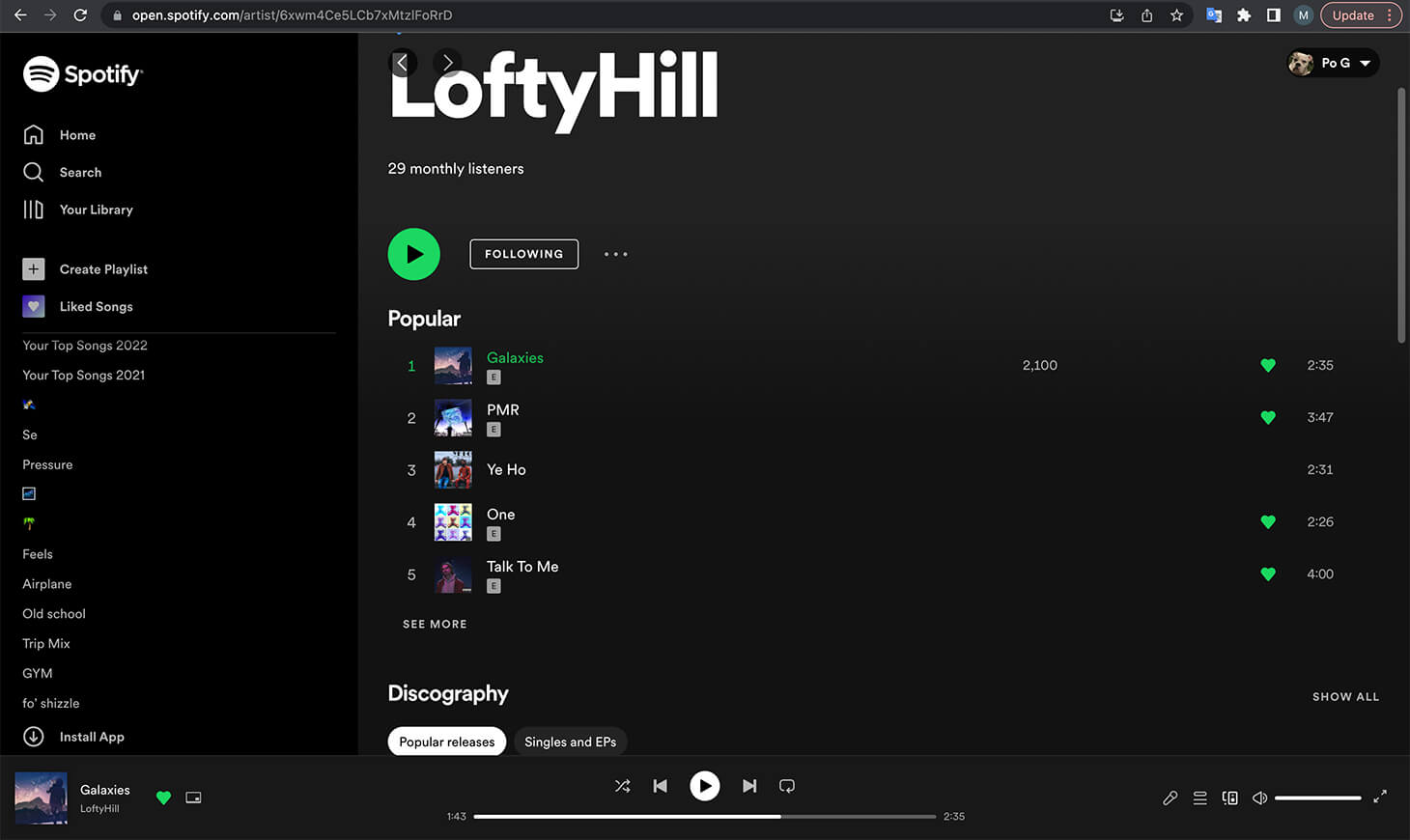Open Connect to a device picker
The image size is (1410, 840).
(1229, 798)
